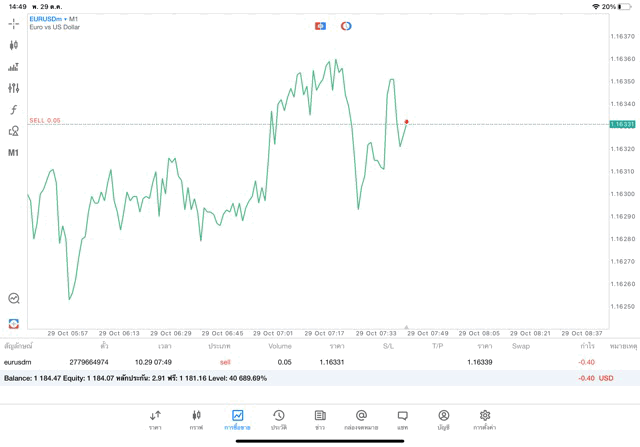Open the indicators (f) icon

tap(14, 109)
